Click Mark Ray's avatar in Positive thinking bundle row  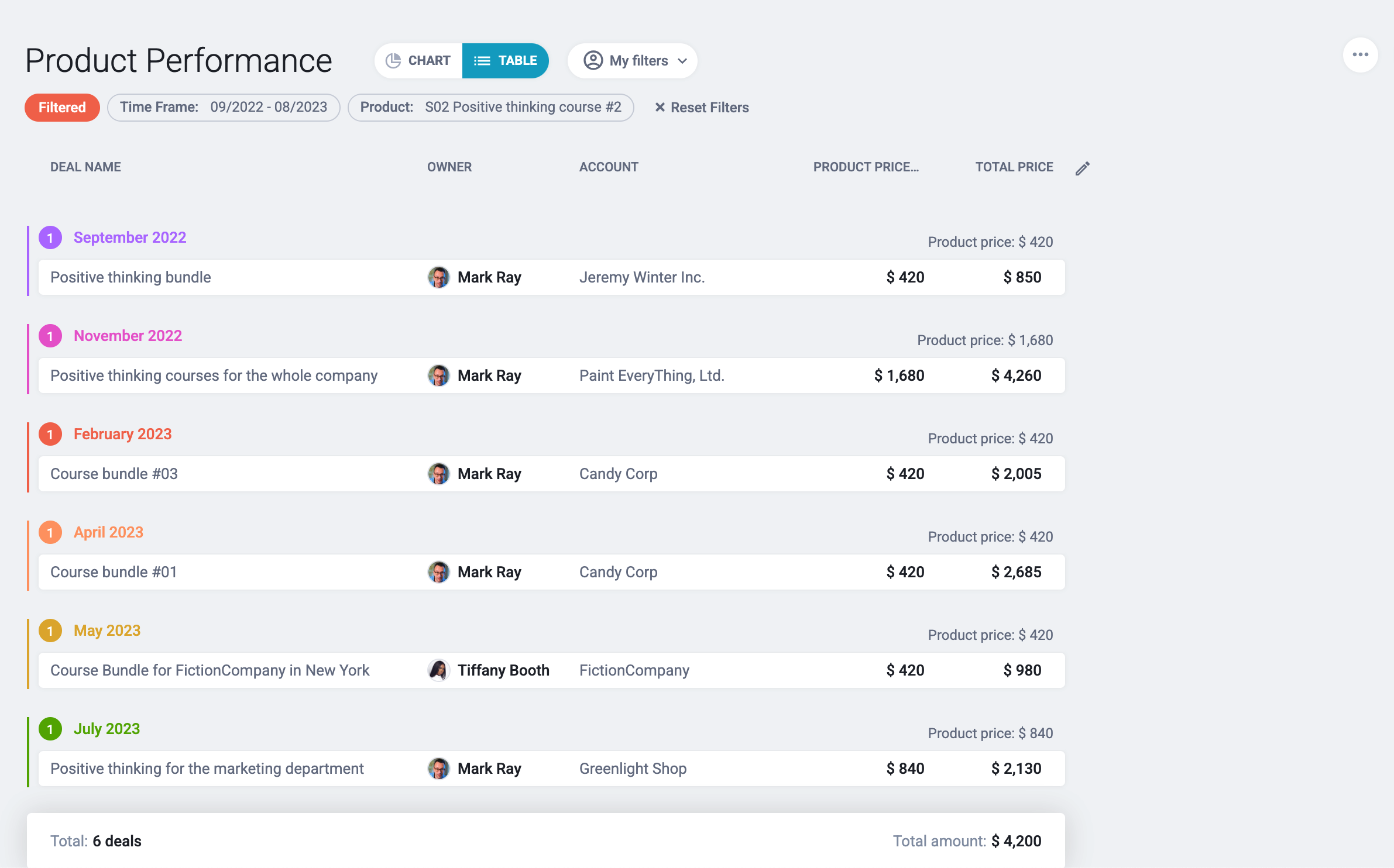(439, 277)
